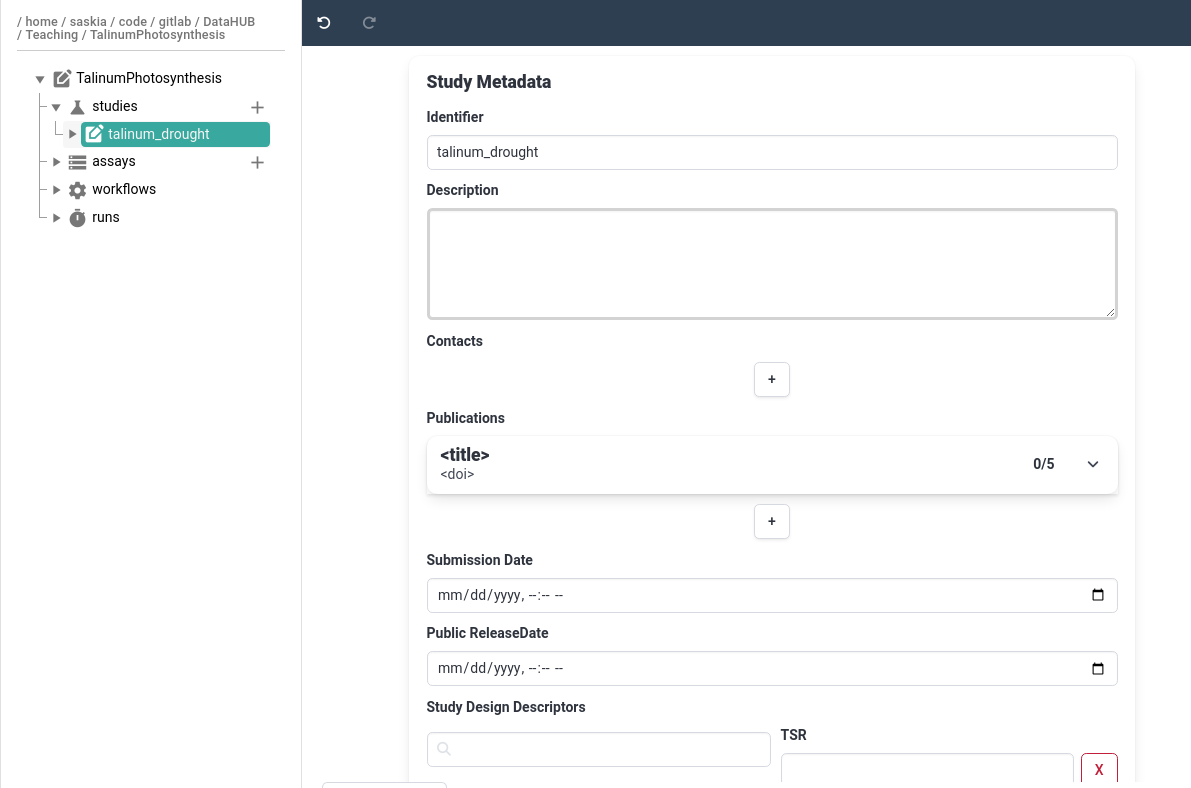The height and width of the screenshot is (788, 1191).
Task: Expand the publication <title> chevron
Action: pyautogui.click(x=1092, y=464)
